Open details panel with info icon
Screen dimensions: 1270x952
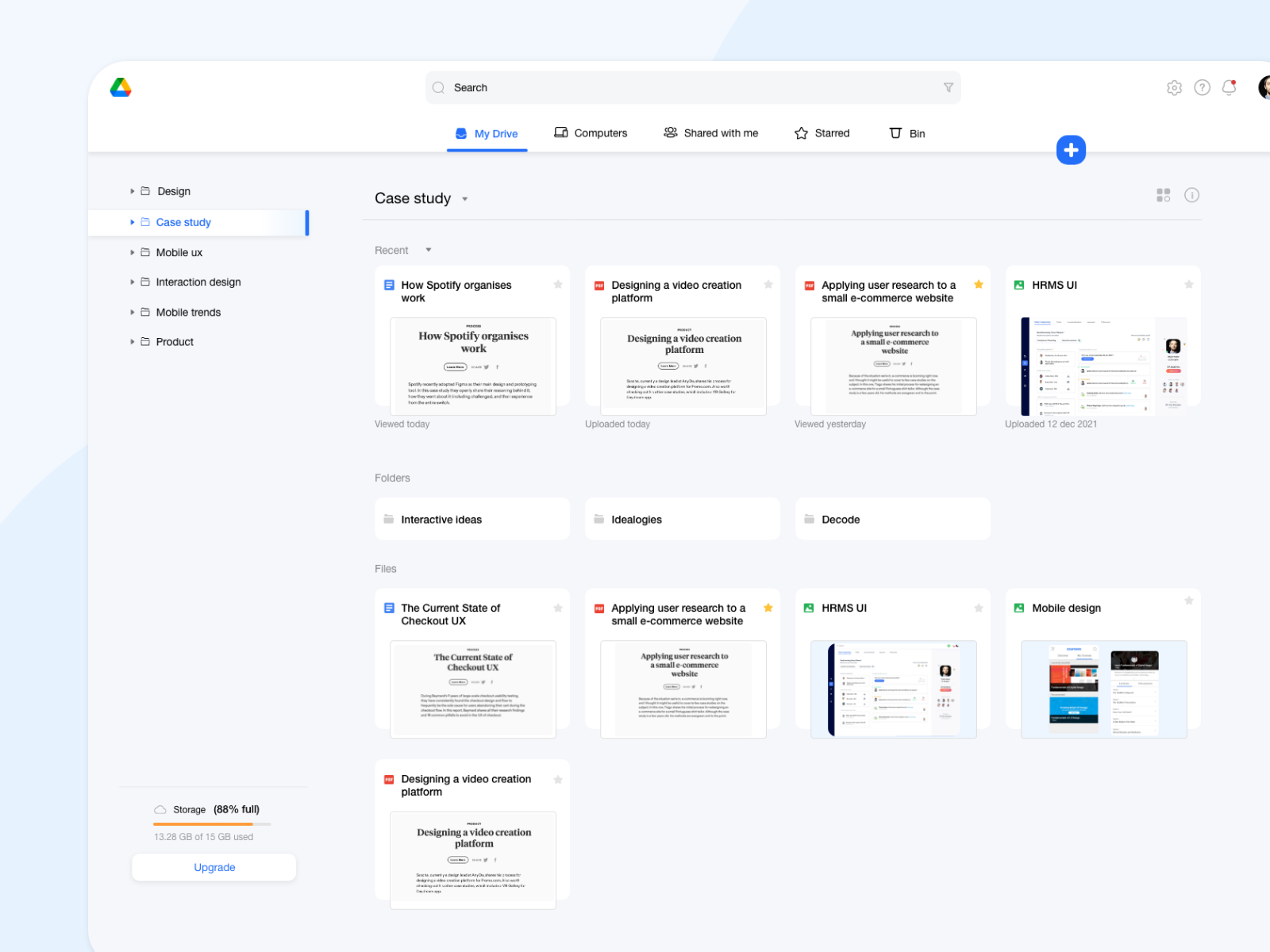pos(1191,195)
